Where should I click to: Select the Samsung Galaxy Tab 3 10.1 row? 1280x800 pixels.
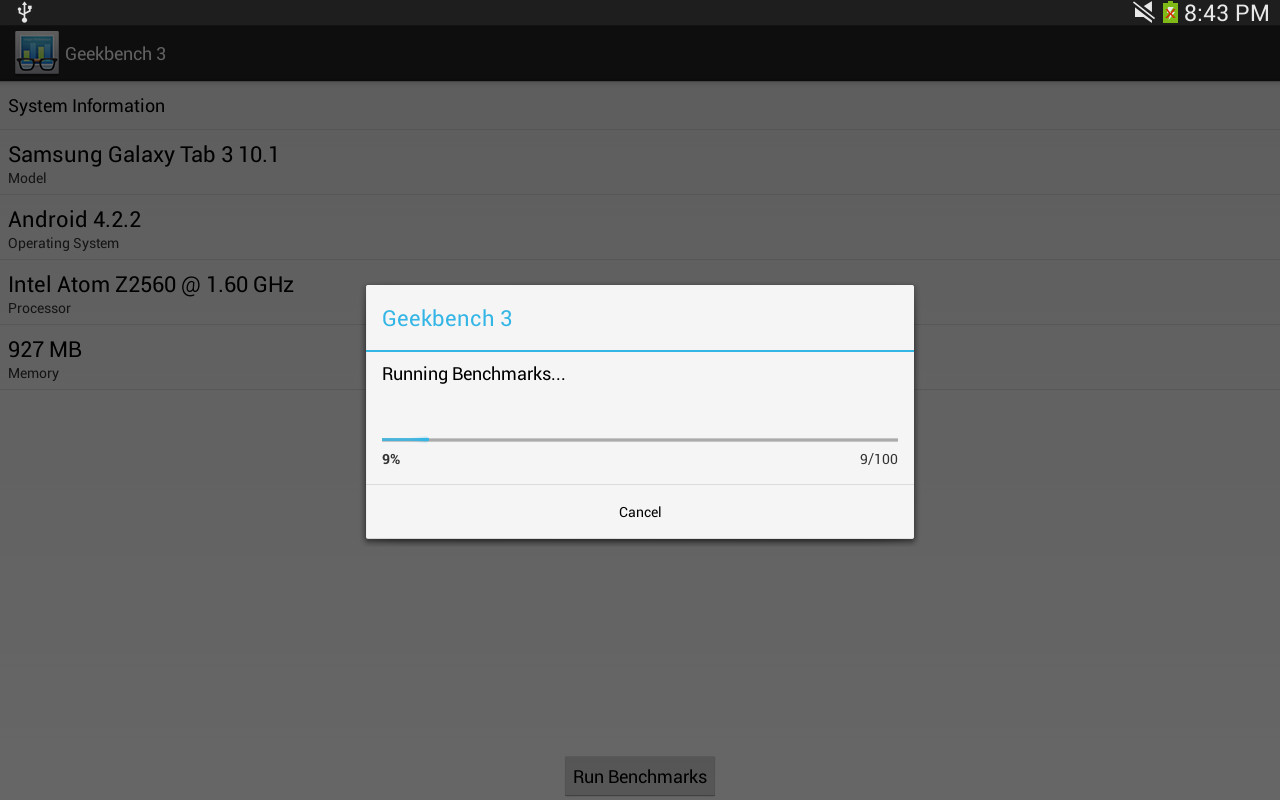point(640,163)
